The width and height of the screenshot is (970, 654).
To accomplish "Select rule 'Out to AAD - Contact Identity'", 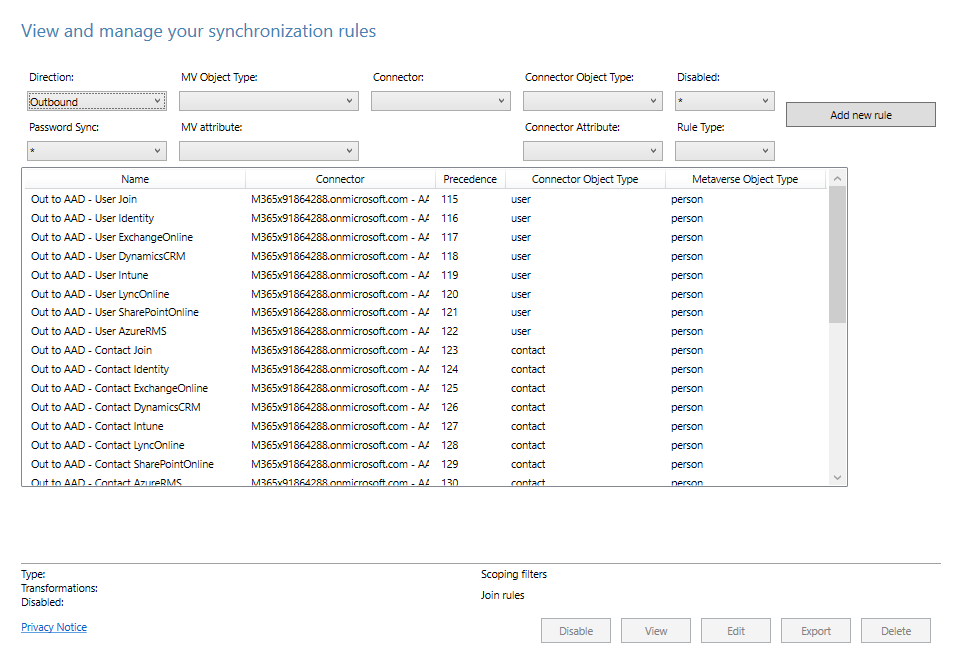I will coord(425,369).
